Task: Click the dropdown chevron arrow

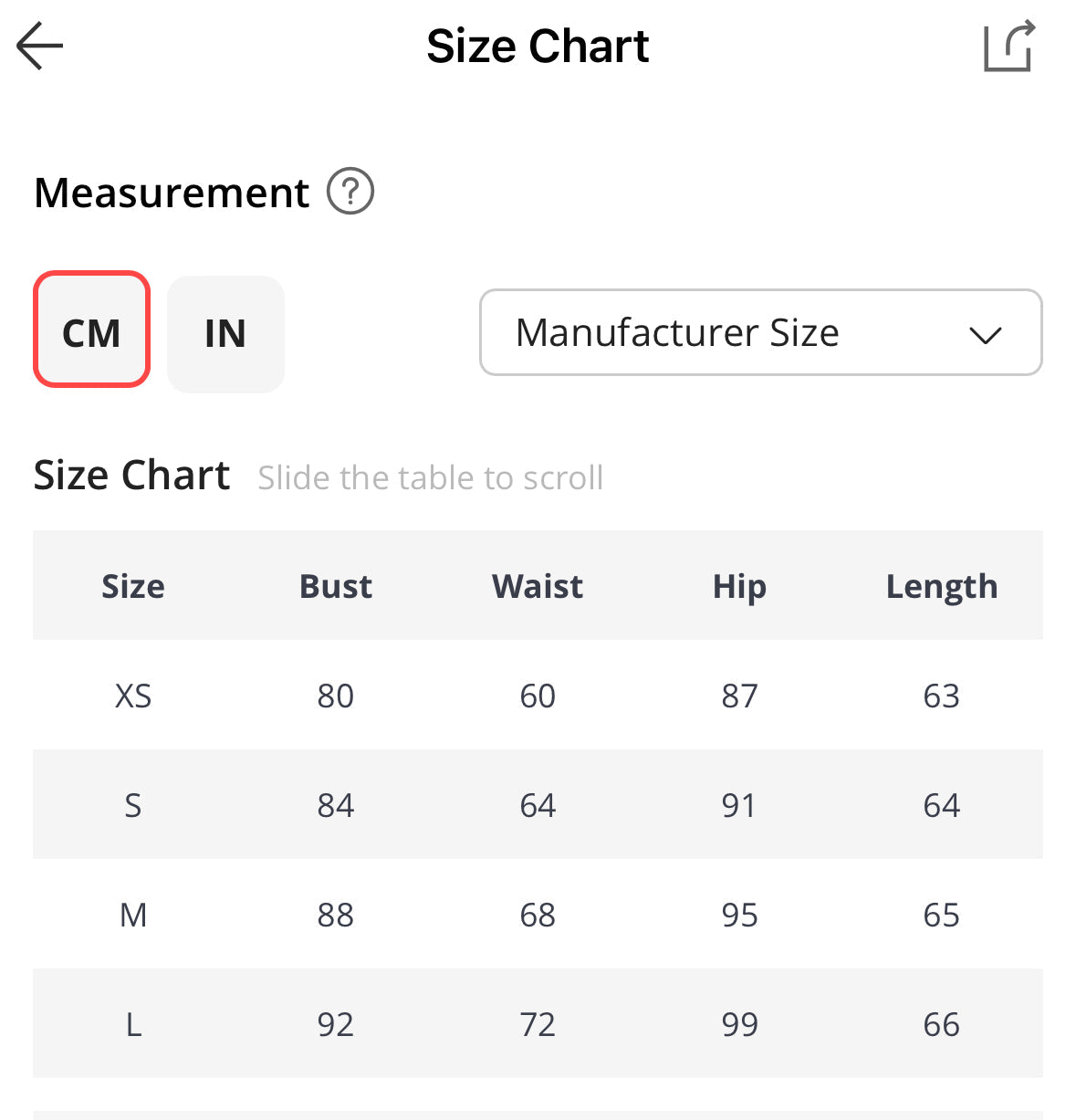Action: (986, 335)
